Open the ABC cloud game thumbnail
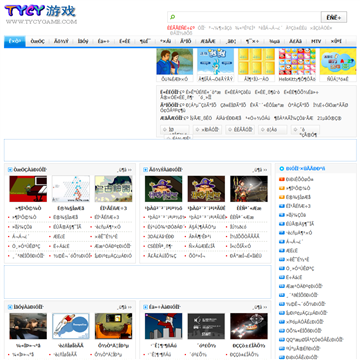360x360 pixels. click(x=338, y=62)
